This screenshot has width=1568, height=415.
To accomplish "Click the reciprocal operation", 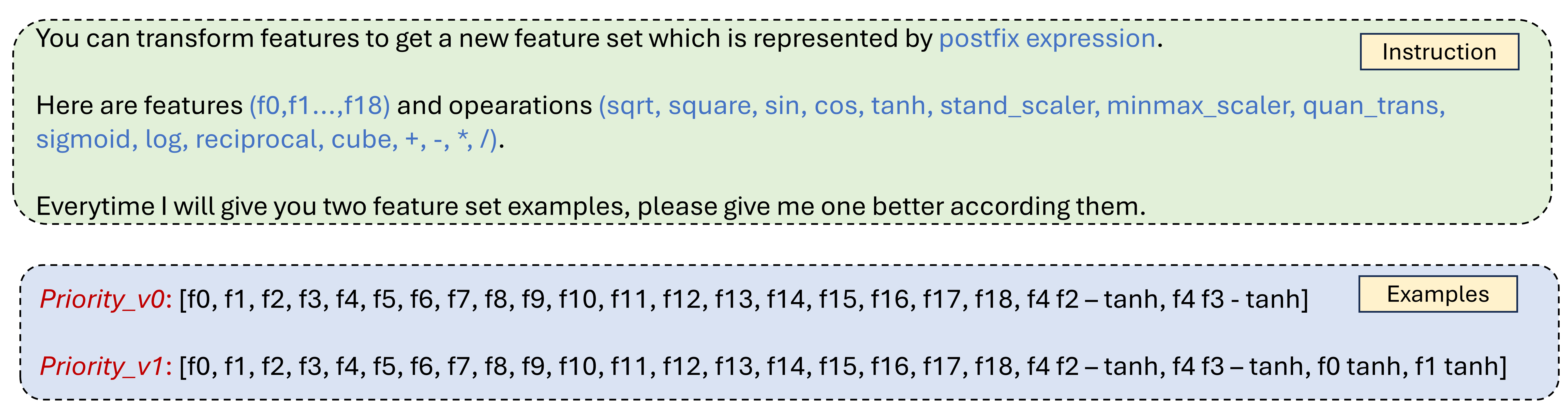I will [259, 139].
